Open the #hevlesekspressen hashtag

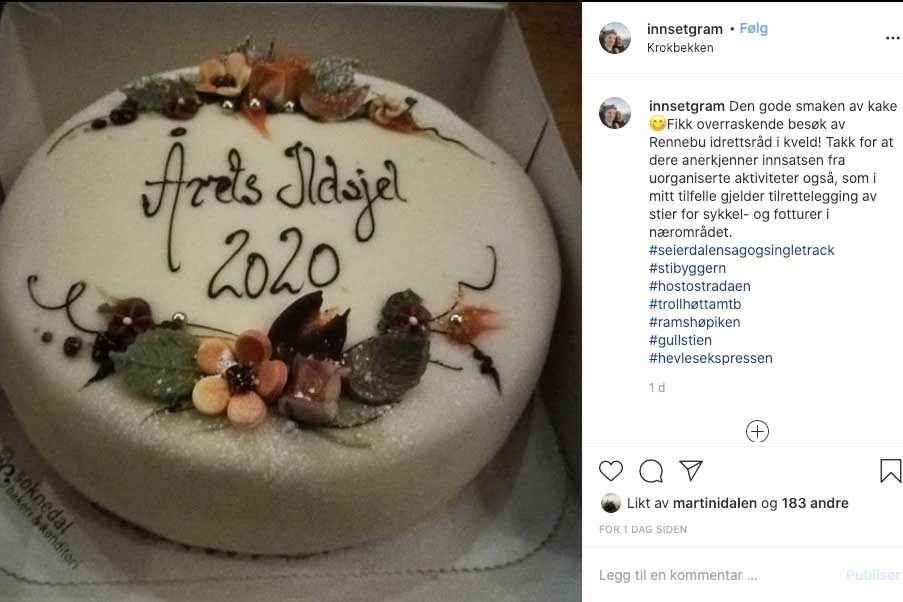coord(711,358)
